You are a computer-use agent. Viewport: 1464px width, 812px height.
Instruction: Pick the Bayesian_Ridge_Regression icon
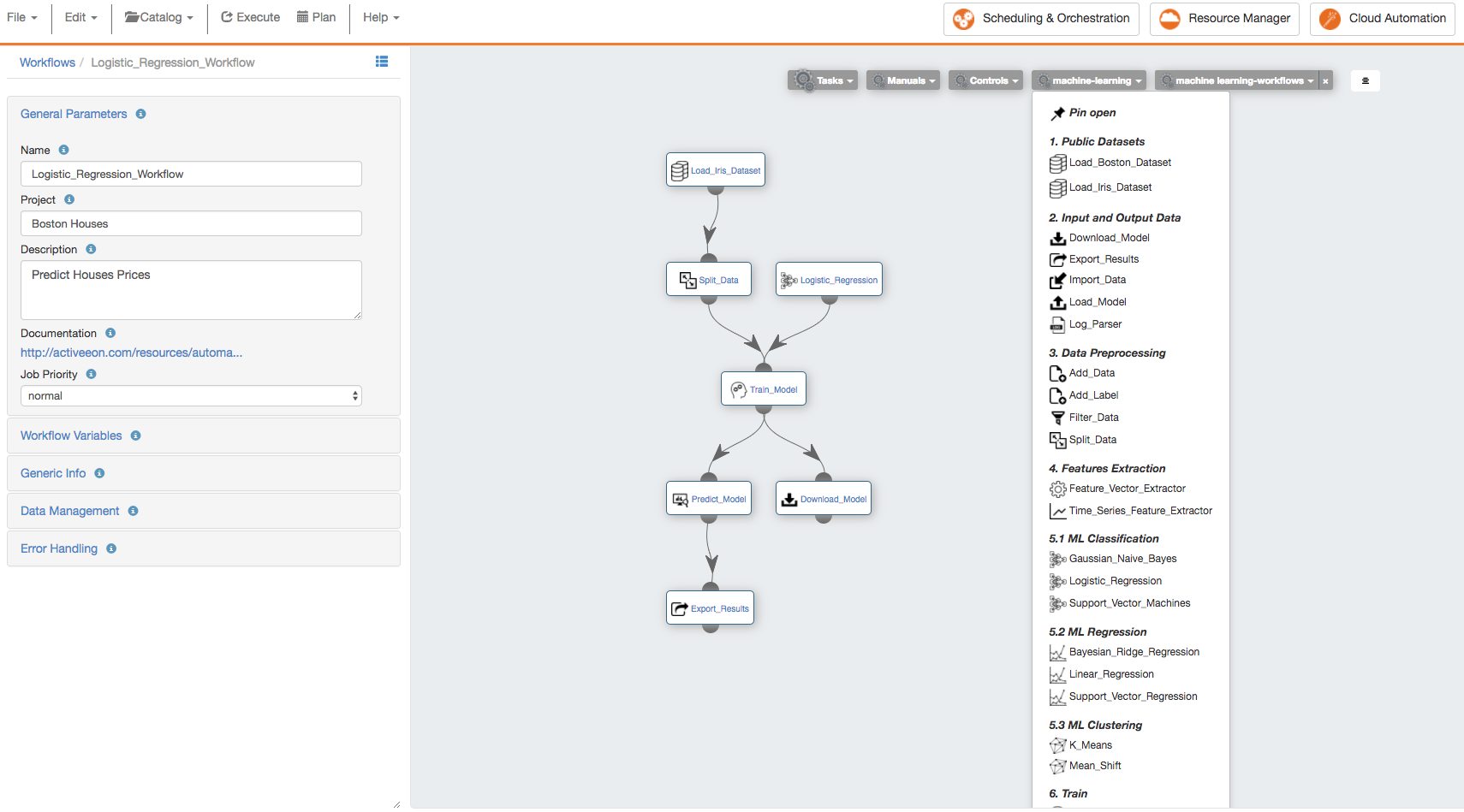point(1058,652)
